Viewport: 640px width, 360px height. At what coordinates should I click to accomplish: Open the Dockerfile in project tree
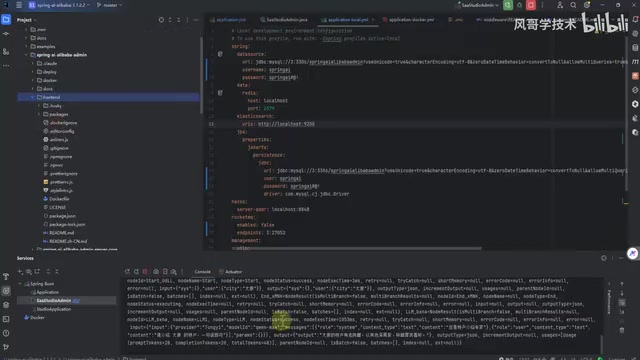pos(56,199)
